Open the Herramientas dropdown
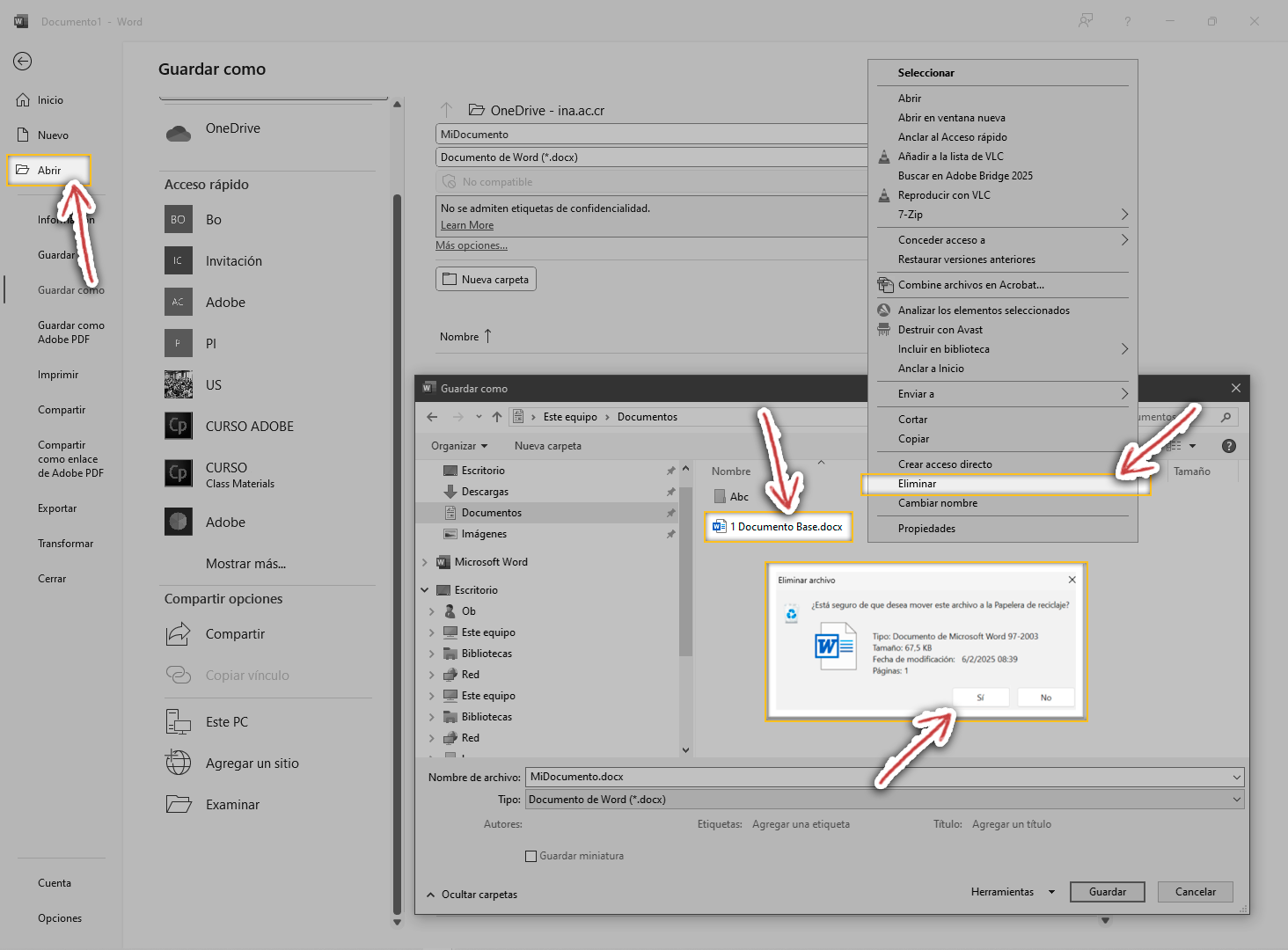This screenshot has width=1288, height=950. tap(1012, 892)
